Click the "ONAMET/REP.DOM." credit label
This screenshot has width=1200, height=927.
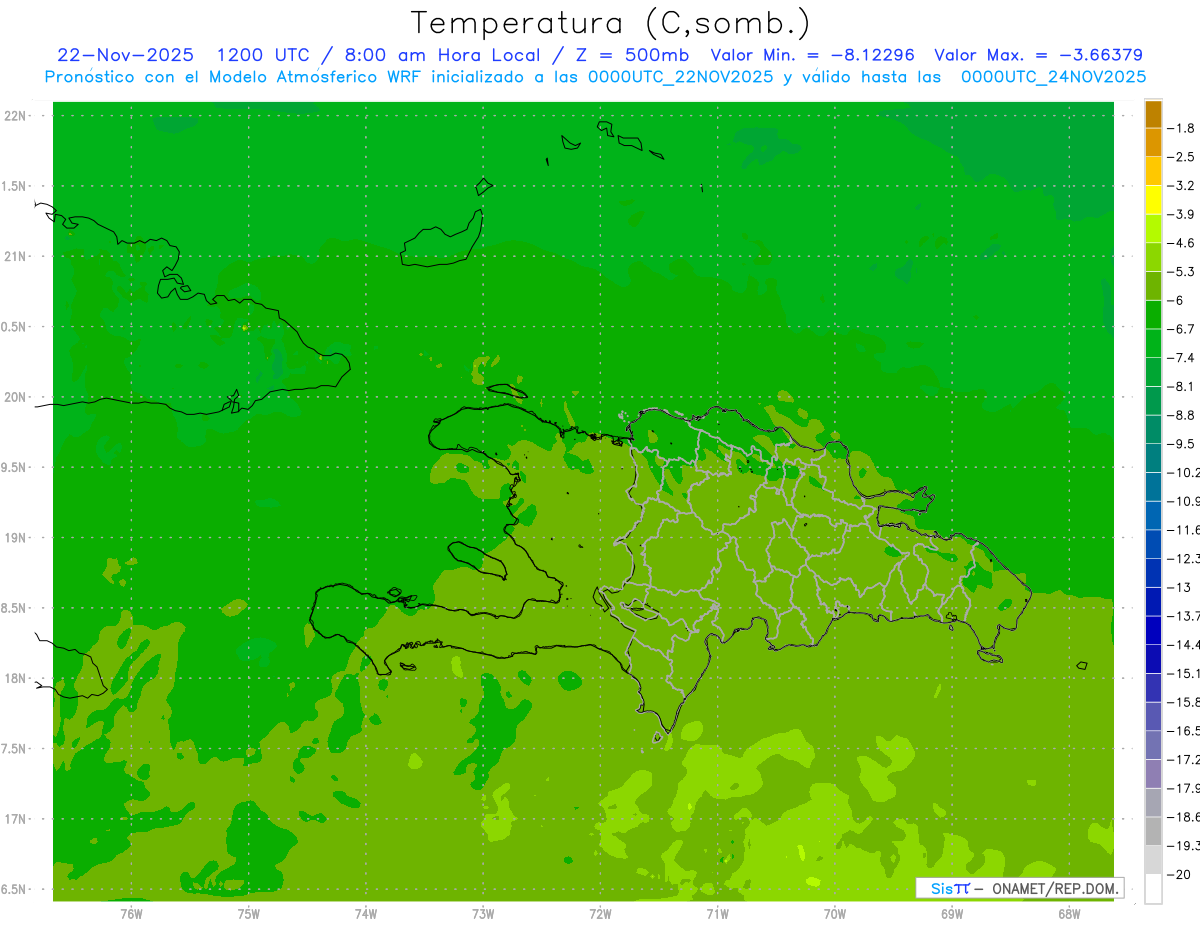1054,888
